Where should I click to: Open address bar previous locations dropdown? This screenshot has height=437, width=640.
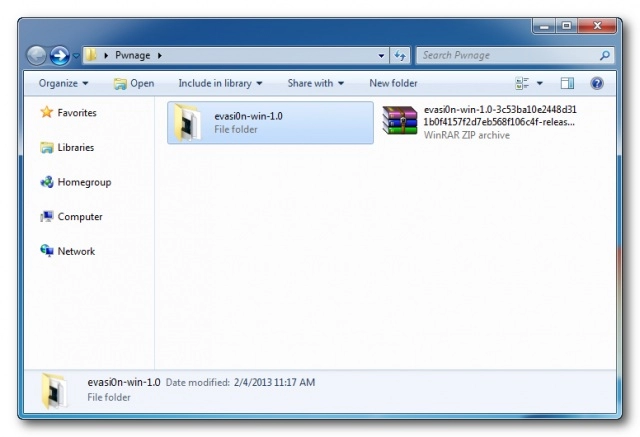tap(381, 55)
